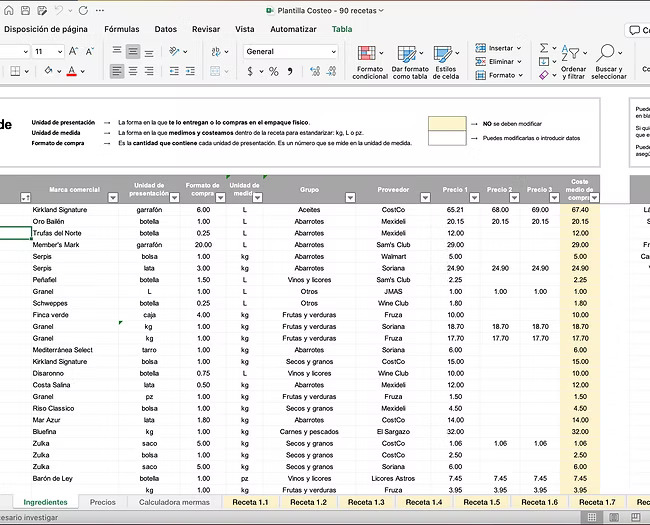The height and width of the screenshot is (525, 650).
Task: Apply percent style to cells
Action: point(274,71)
